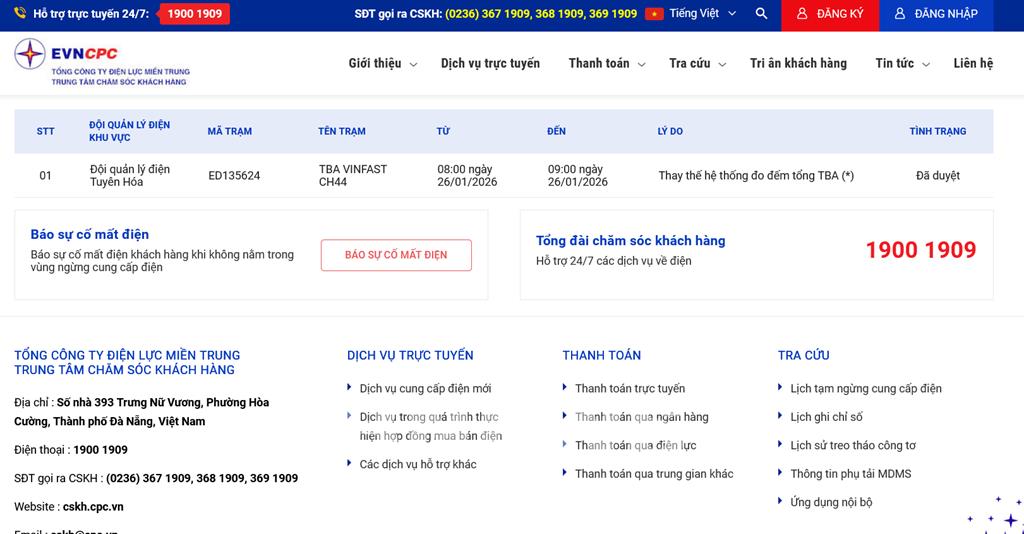Open Thanh toán trực tuyến footer link

pos(629,388)
